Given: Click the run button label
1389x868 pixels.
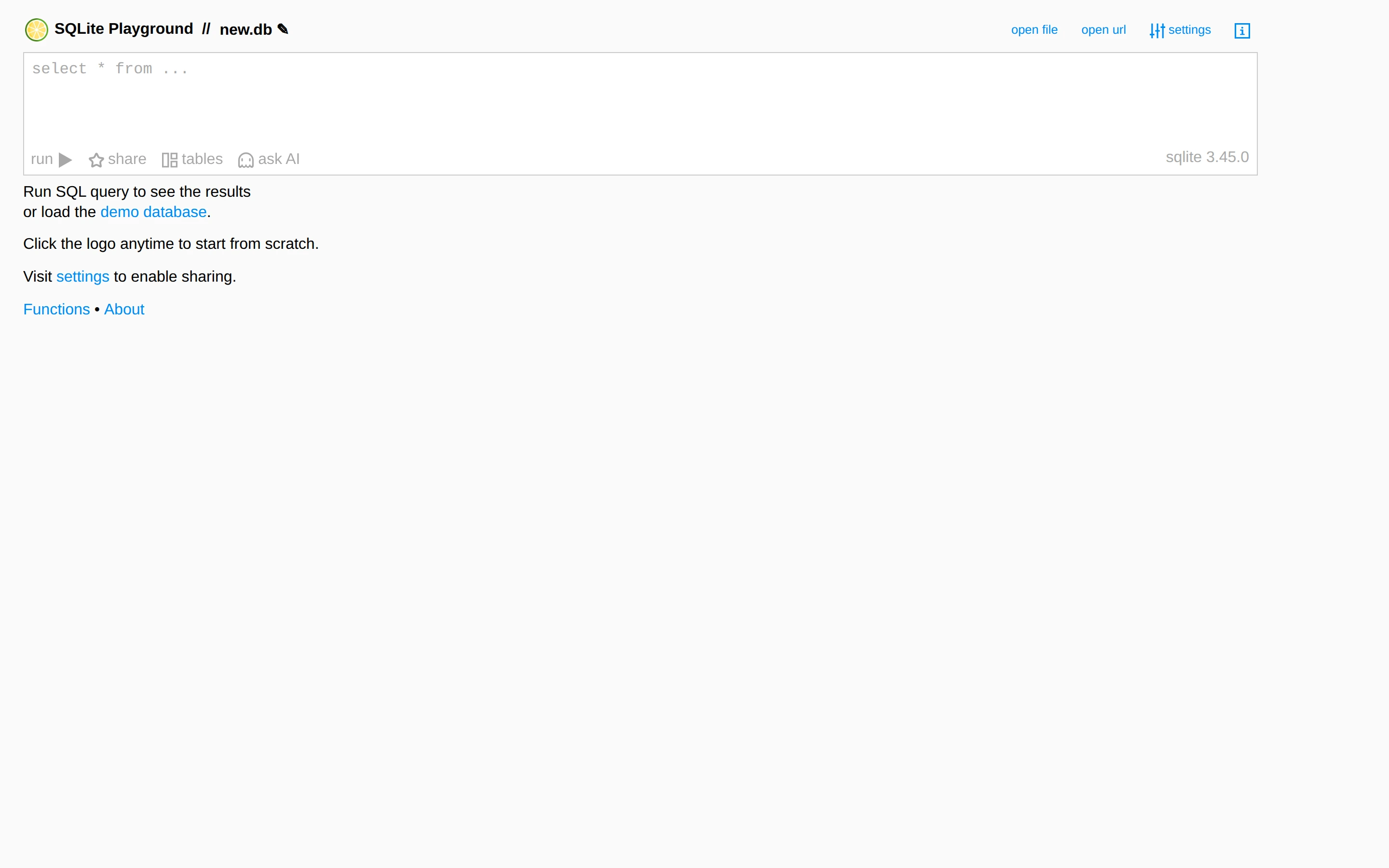Looking at the screenshot, I should tap(41, 159).
